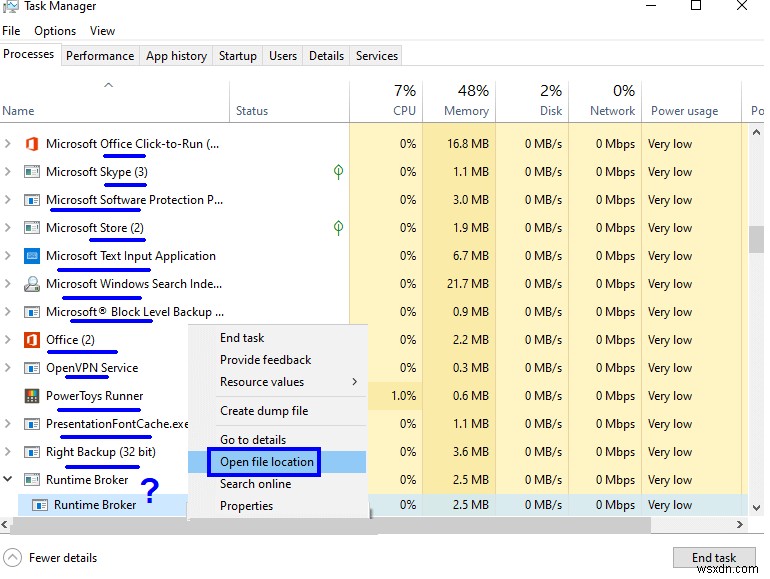Open the Options menu
Image resolution: width=770 pixels, height=579 pixels.
pos(55,31)
